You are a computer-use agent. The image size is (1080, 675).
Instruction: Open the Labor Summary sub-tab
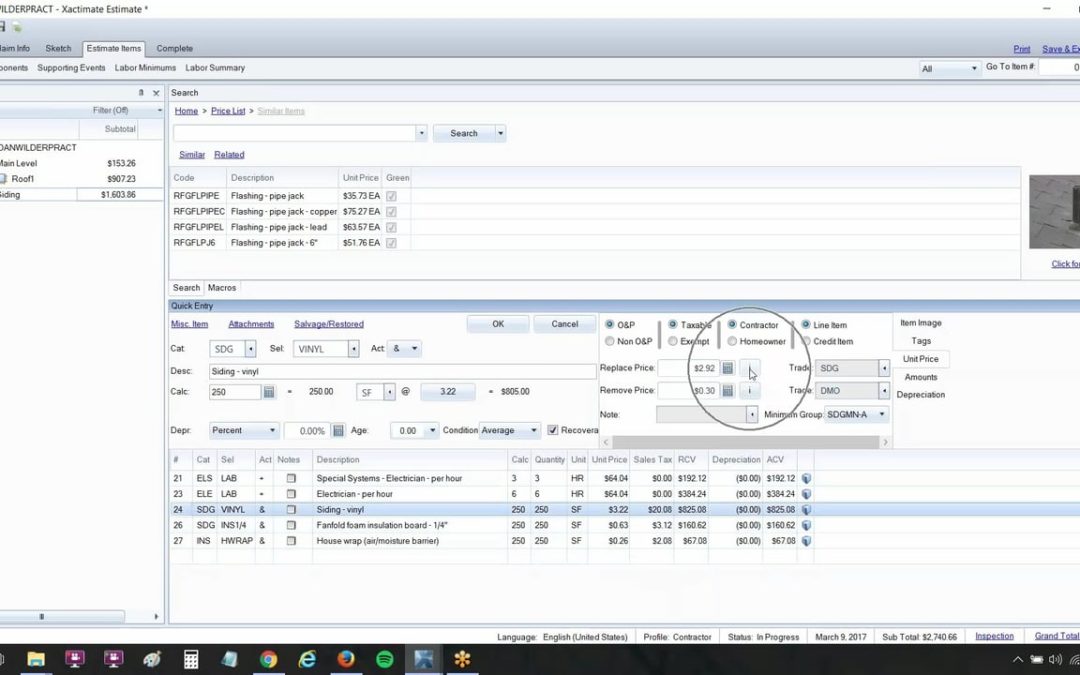point(215,68)
